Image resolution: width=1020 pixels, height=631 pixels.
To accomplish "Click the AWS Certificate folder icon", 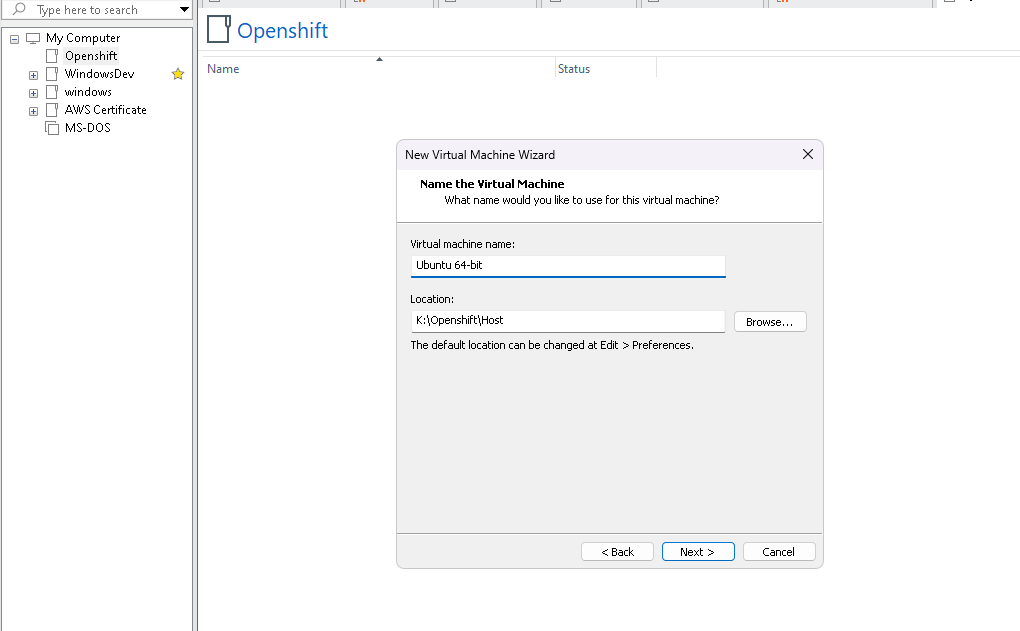I will [52, 110].
